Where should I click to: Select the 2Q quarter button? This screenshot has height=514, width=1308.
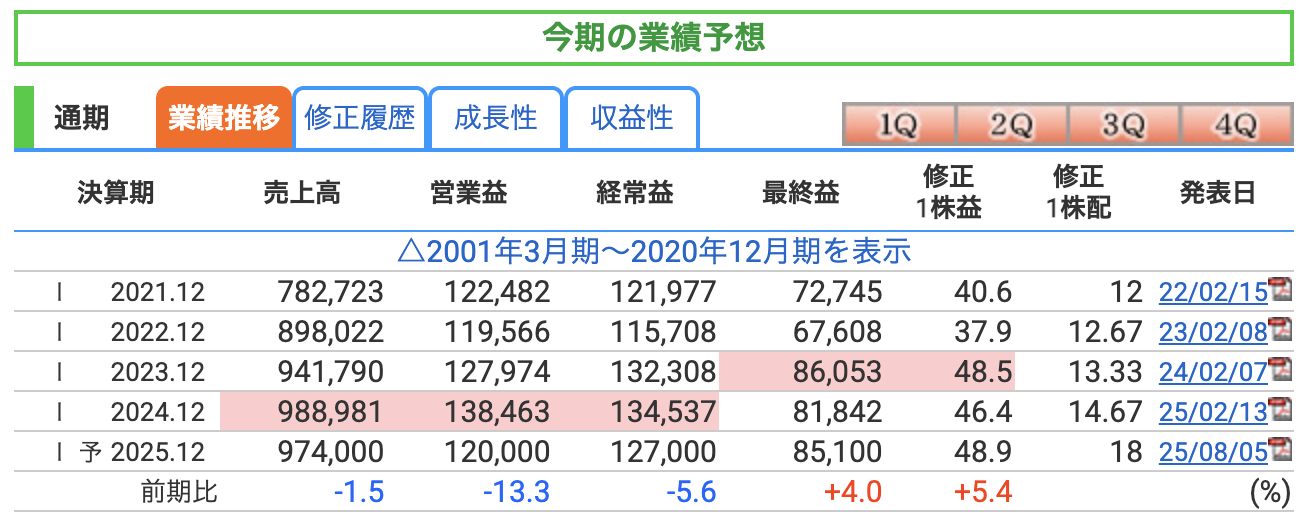(x=1011, y=125)
